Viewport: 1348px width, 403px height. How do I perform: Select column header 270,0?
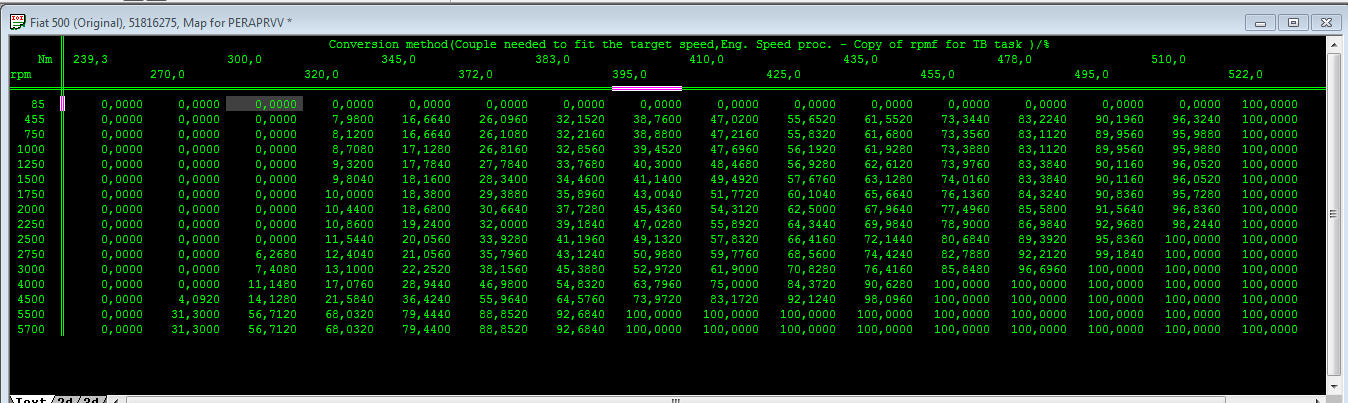tap(167, 74)
